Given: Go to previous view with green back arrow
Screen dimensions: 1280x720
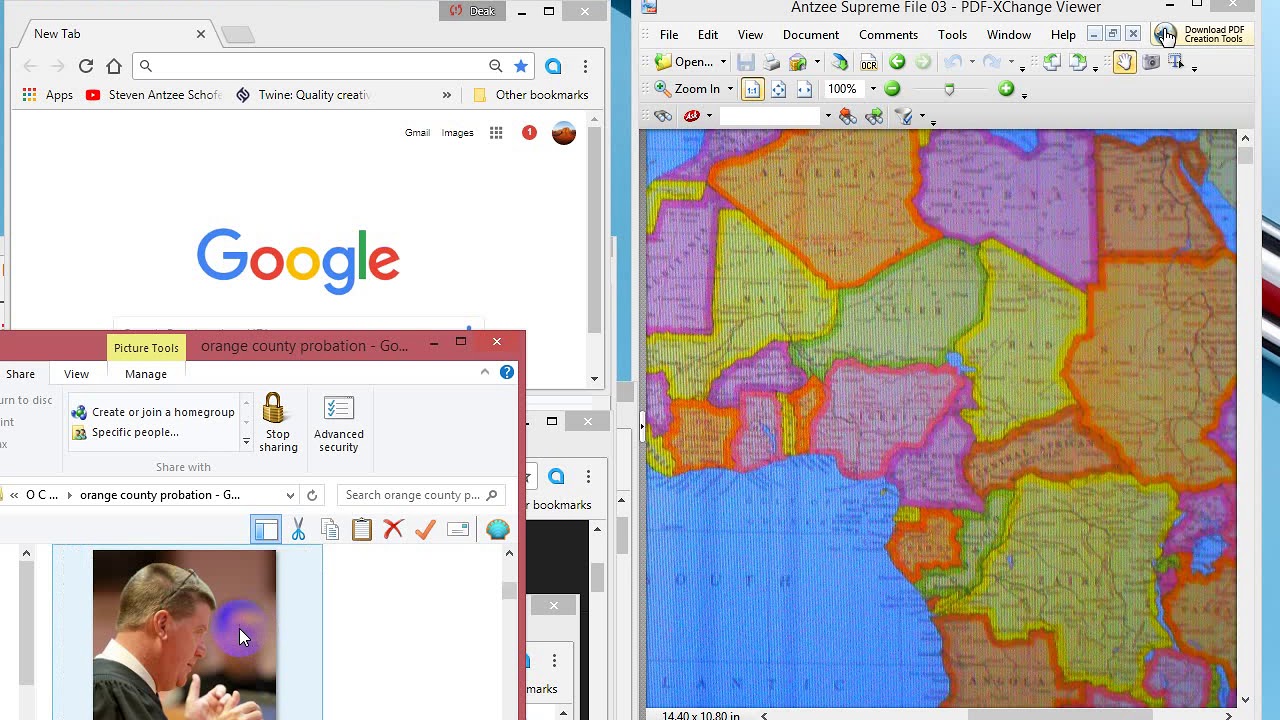Looking at the screenshot, I should (x=897, y=62).
